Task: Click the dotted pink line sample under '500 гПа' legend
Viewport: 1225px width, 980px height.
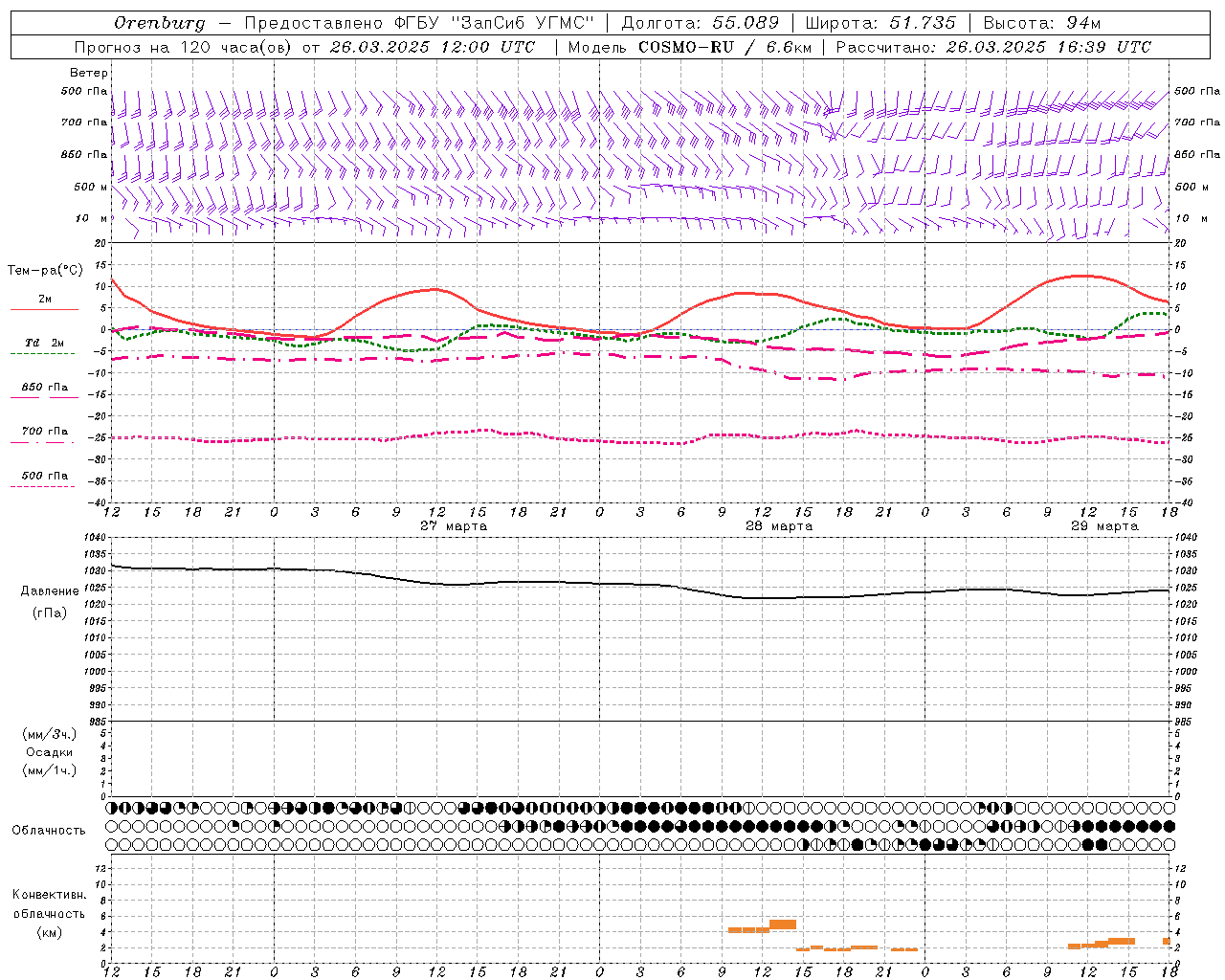Action: click(x=43, y=486)
